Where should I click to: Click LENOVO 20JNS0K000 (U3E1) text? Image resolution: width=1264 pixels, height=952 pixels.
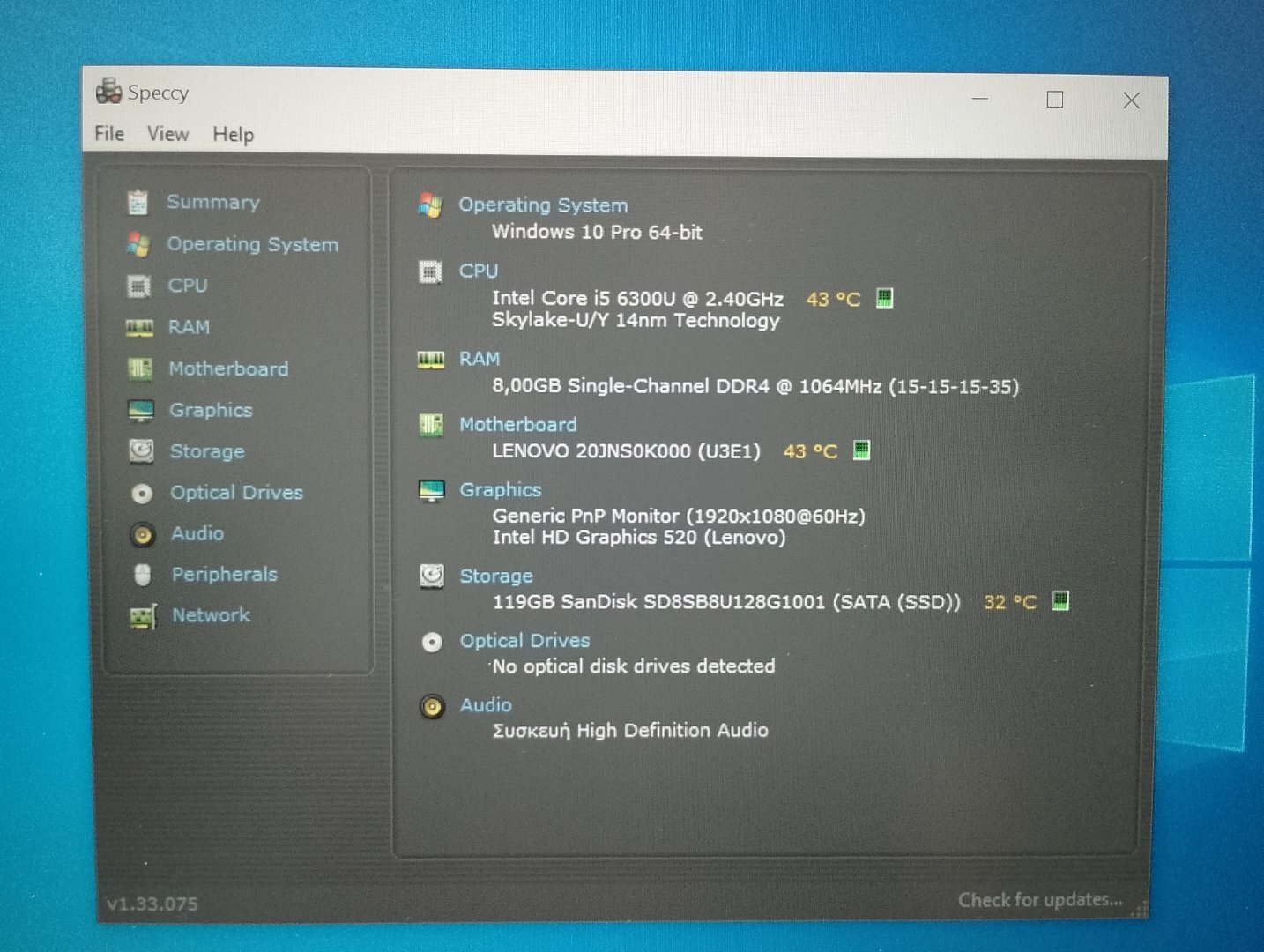coord(626,451)
